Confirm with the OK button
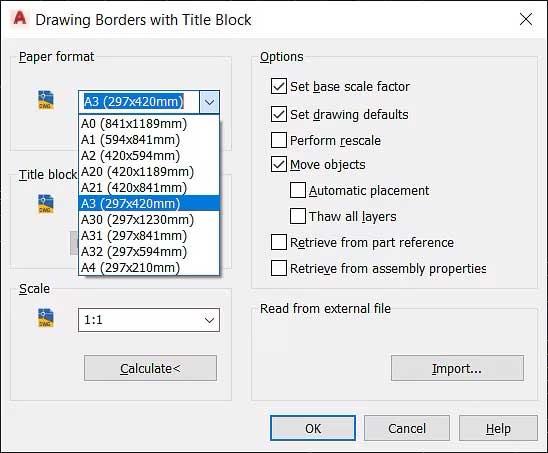The image size is (548, 453). tap(313, 428)
